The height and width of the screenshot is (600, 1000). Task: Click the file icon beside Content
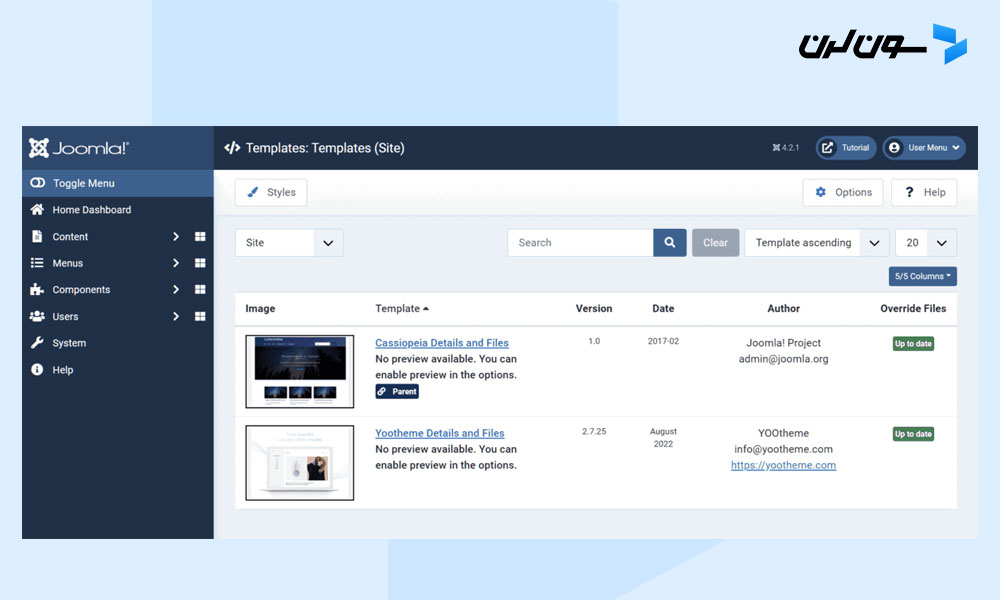(37, 236)
